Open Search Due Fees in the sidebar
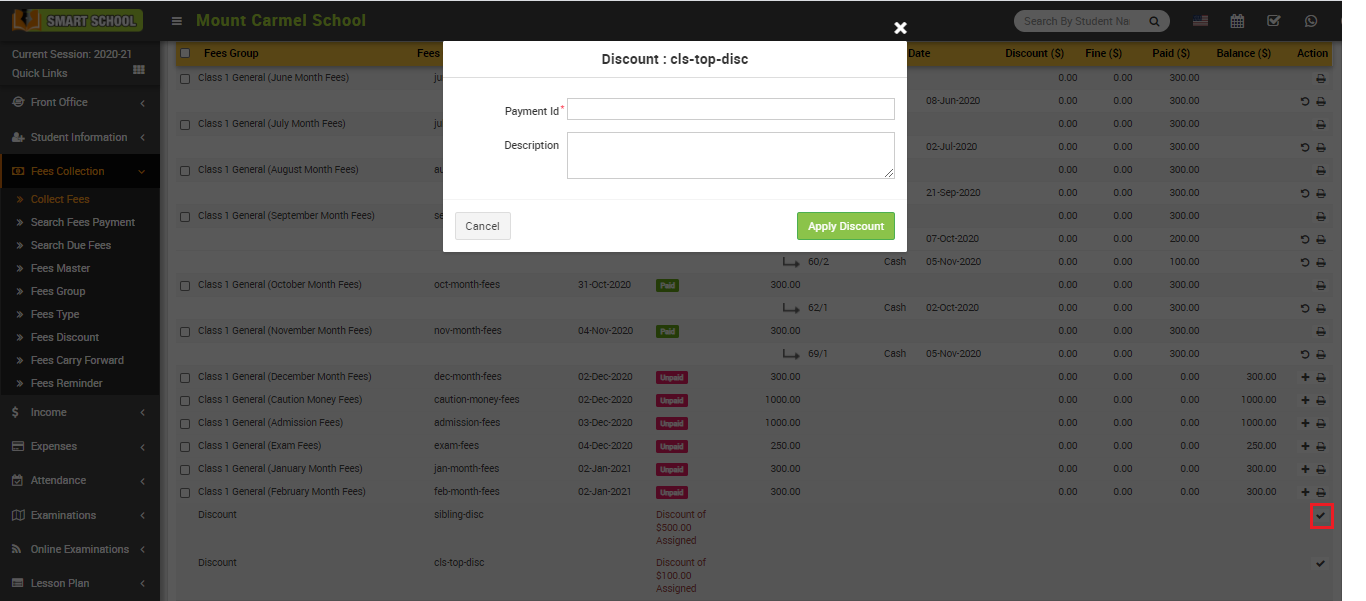1366x601 pixels. [70, 245]
